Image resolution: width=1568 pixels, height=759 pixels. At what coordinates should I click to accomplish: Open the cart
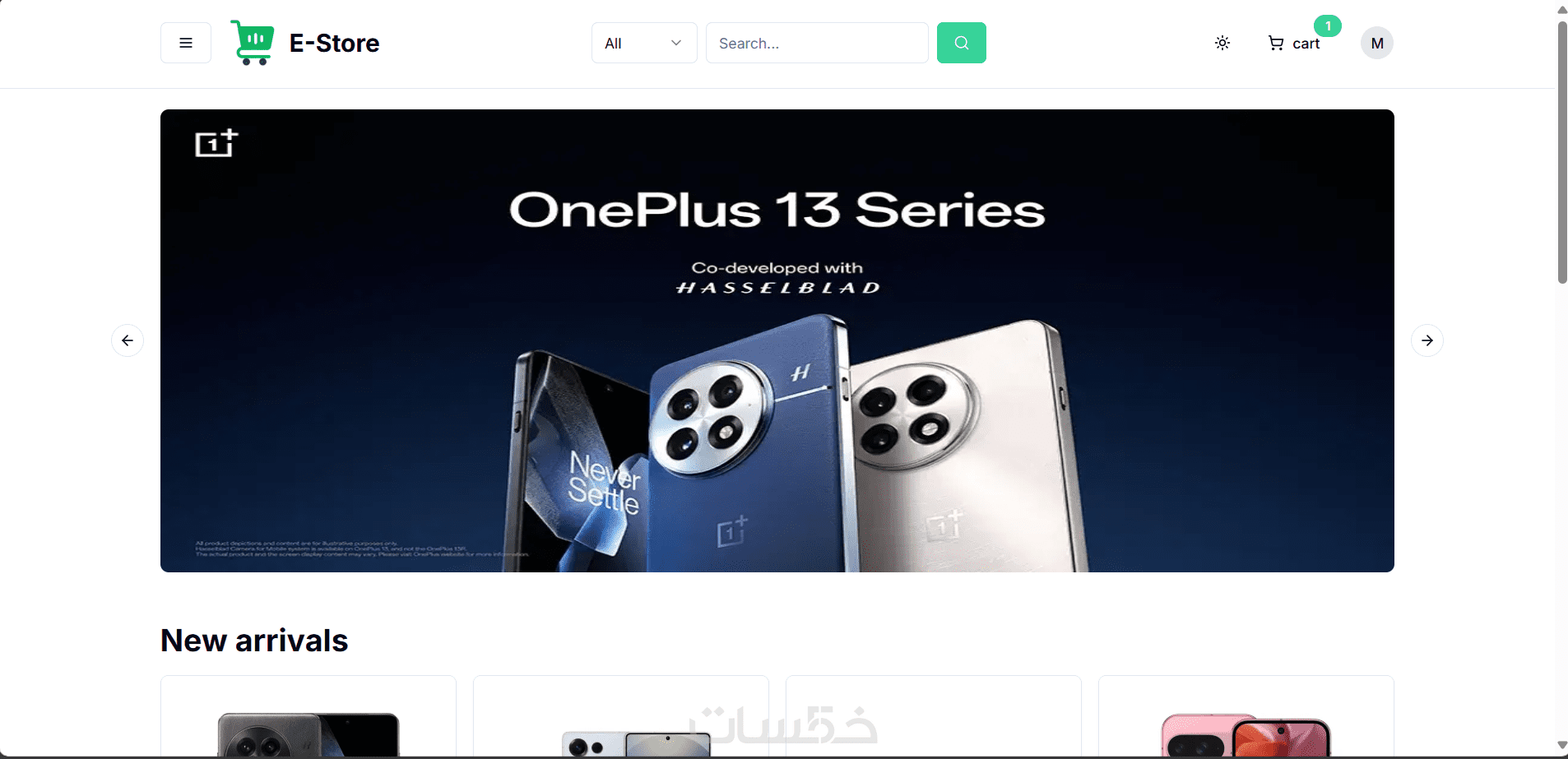1294,44
